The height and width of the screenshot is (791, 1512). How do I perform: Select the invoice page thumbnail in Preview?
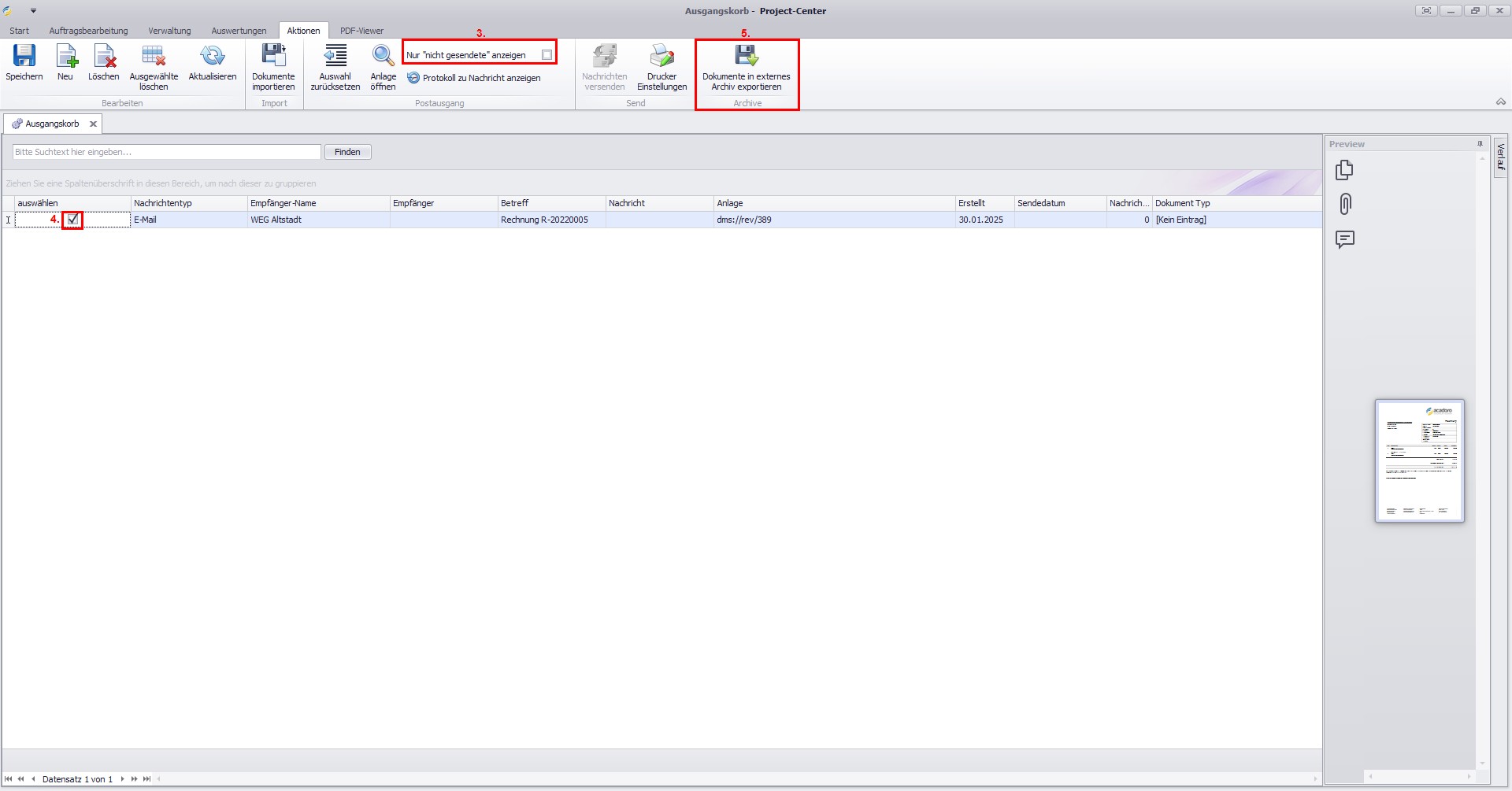tap(1419, 460)
